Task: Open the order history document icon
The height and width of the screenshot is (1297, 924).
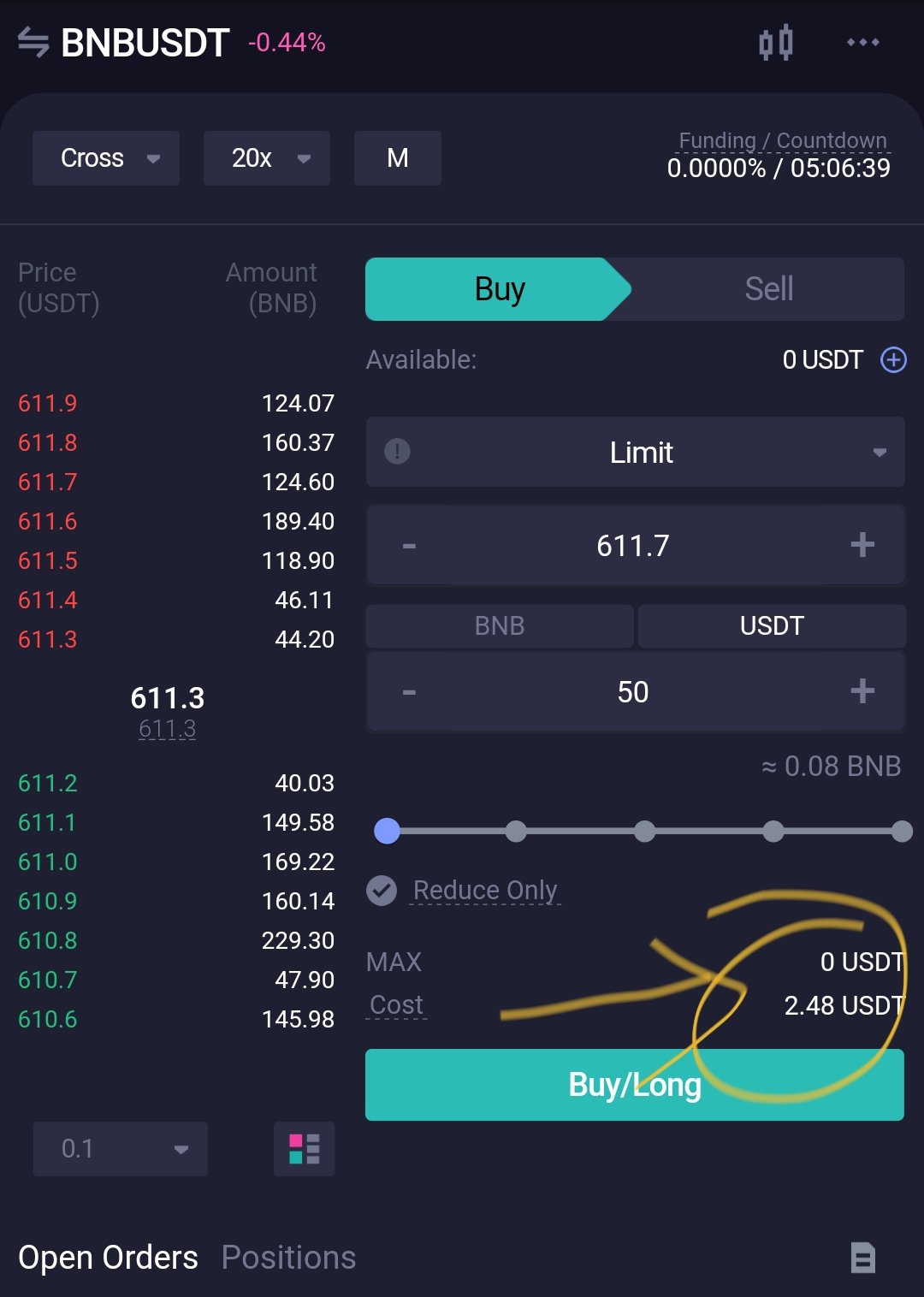Action: coord(862,1258)
